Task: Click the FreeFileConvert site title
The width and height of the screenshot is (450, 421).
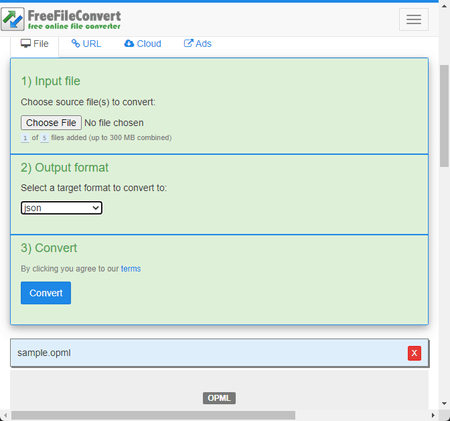Action: click(74, 15)
